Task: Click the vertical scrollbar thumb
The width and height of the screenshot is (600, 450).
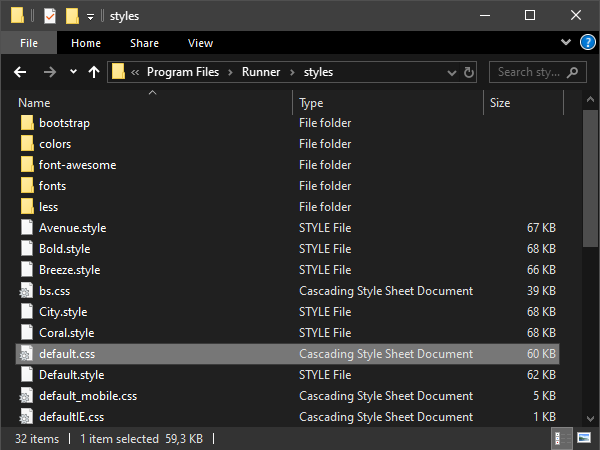Action: click(590, 178)
